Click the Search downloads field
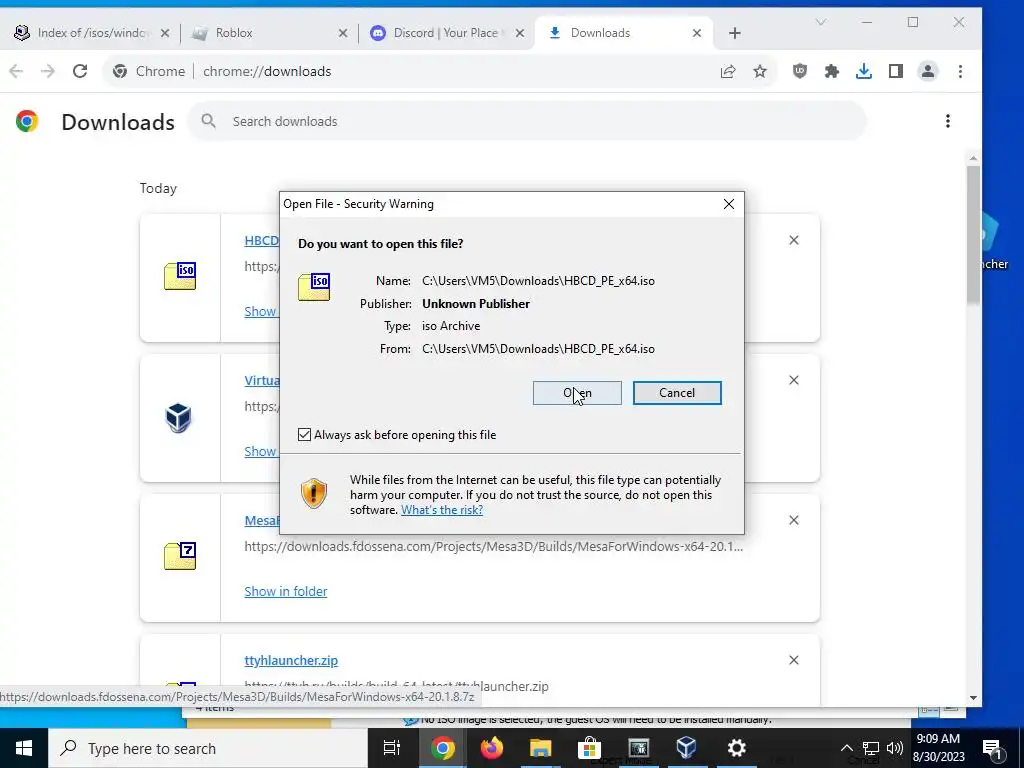The image size is (1024, 768). click(x=528, y=121)
